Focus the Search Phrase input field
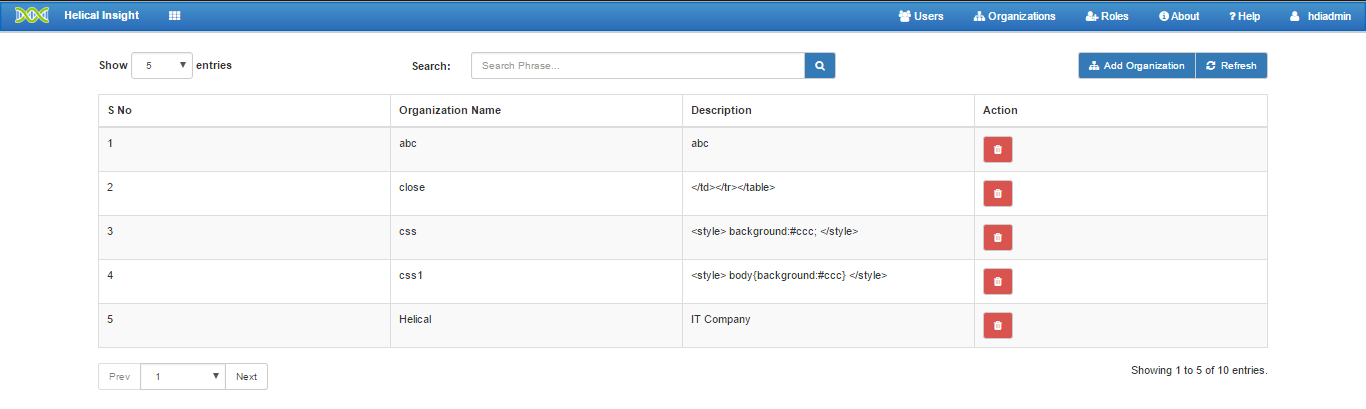The height and width of the screenshot is (409, 1366). pyautogui.click(x=638, y=65)
